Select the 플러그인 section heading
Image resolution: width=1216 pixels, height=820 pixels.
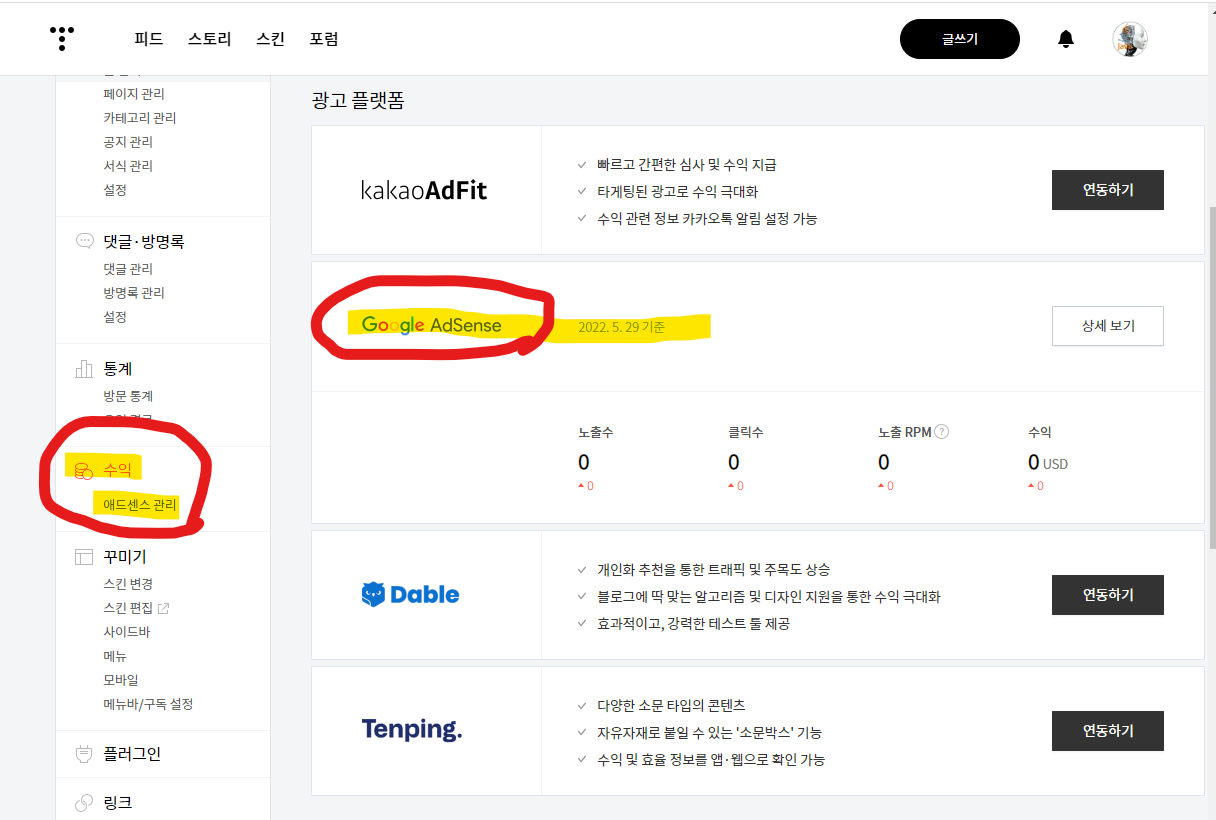click(132, 754)
